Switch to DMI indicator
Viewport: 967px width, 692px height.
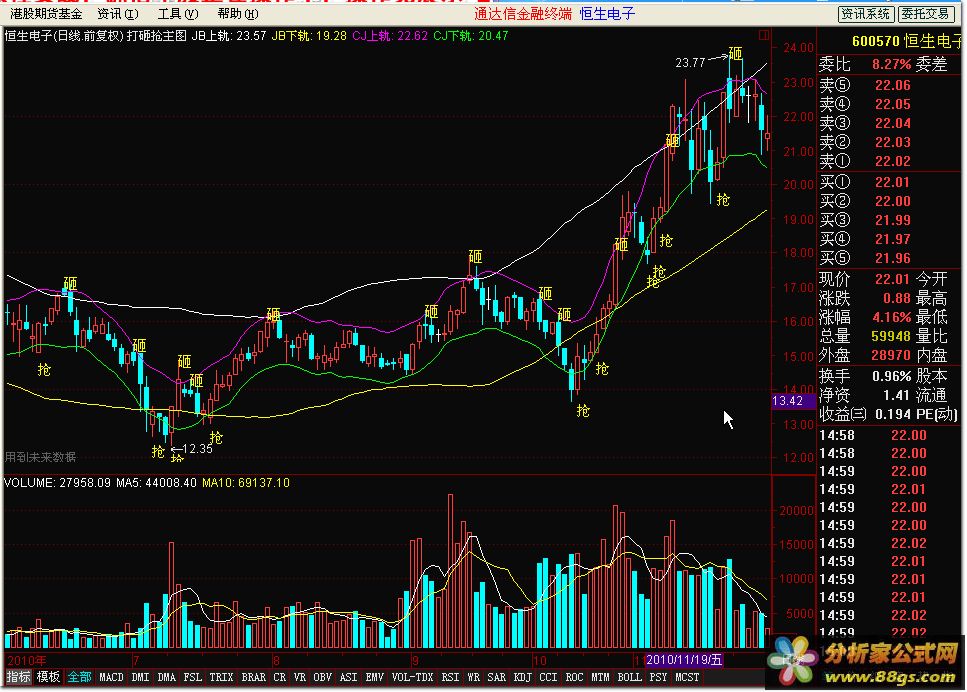click(x=140, y=677)
